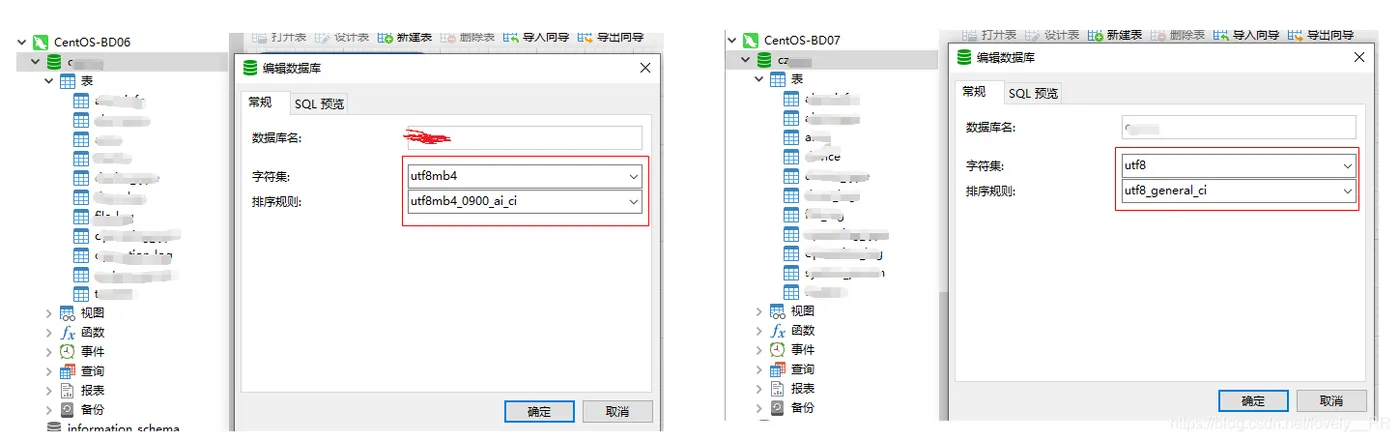This screenshot has height=441, width=1400.
Task: Click the 表 folder icon under CentOS-BD07
Action: click(778, 79)
